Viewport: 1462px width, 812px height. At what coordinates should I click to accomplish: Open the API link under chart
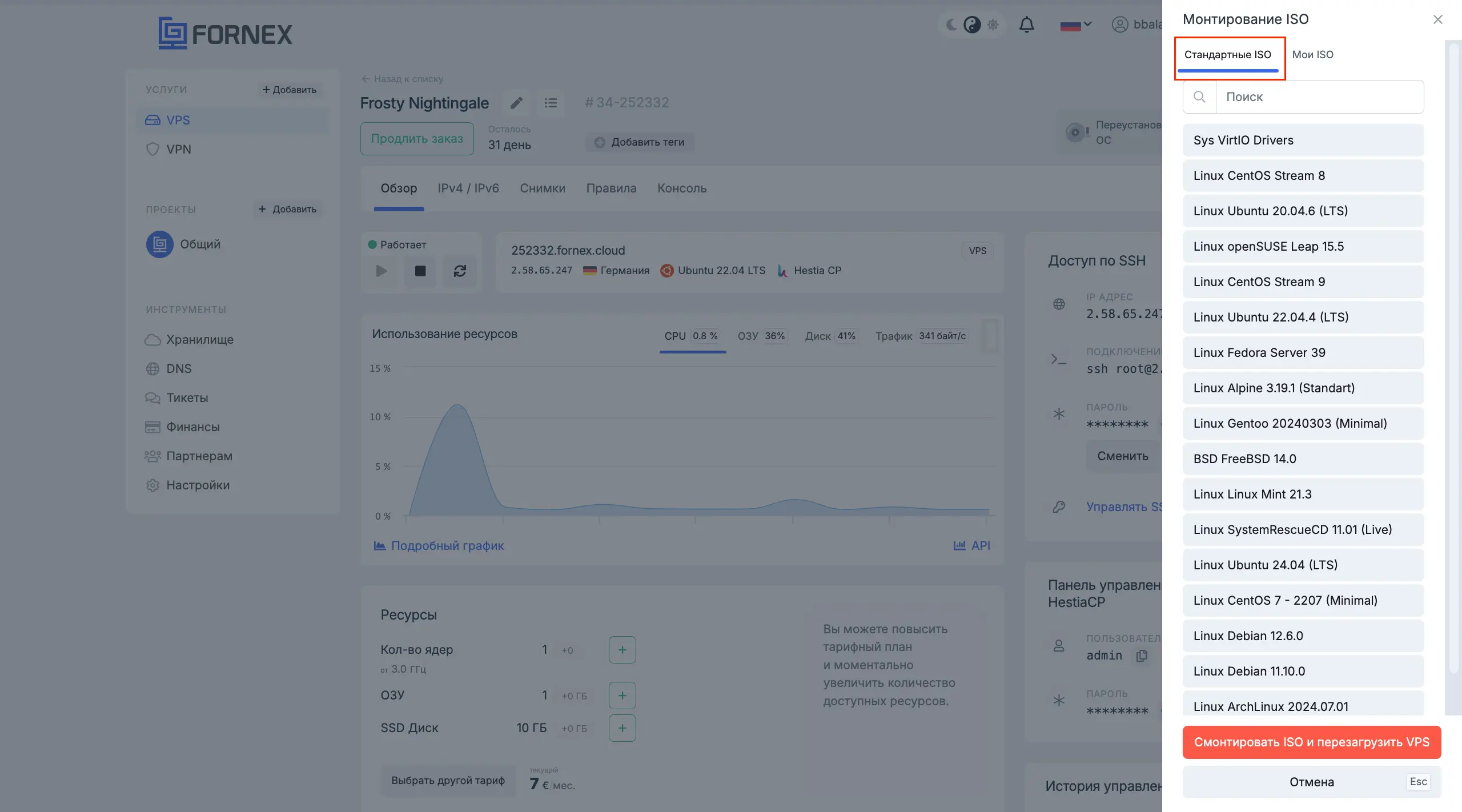pos(971,546)
